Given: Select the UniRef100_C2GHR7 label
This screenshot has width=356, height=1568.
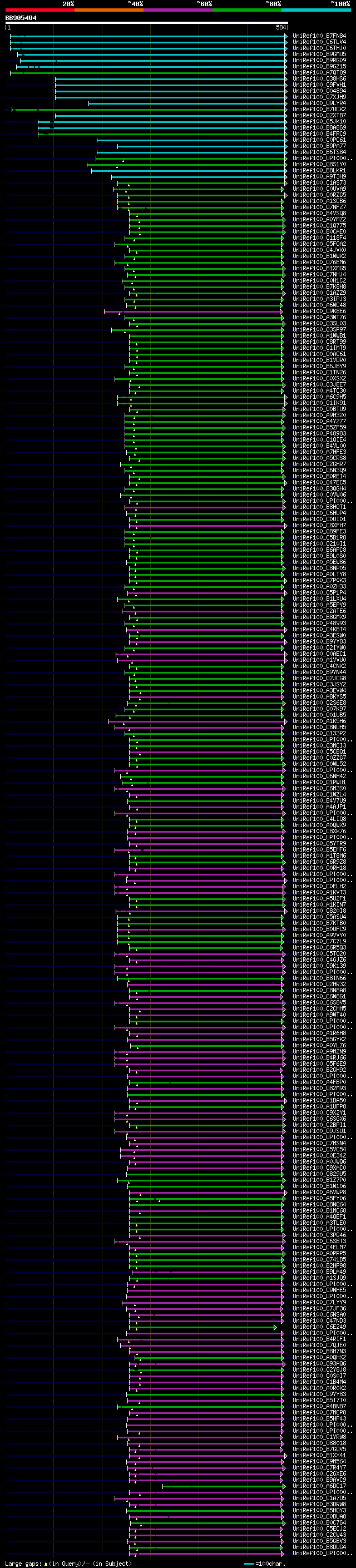Looking at the screenshot, I should (319, 464).
